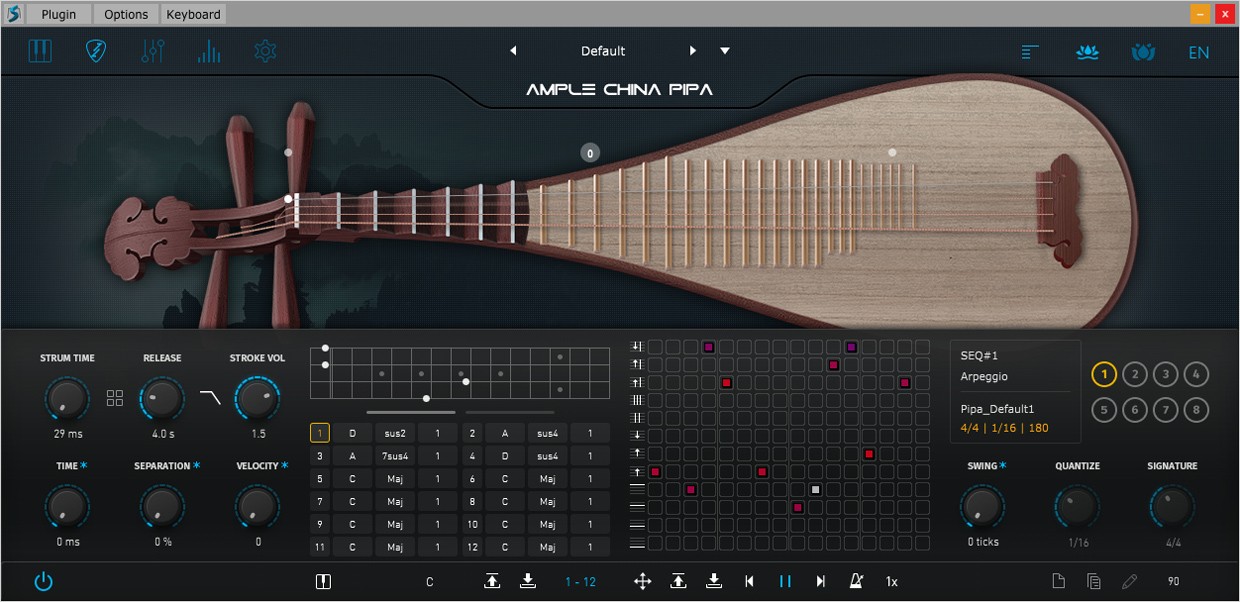This screenshot has height=602, width=1240.
Task: Enable the metronome for the sequencer
Action: (856, 581)
